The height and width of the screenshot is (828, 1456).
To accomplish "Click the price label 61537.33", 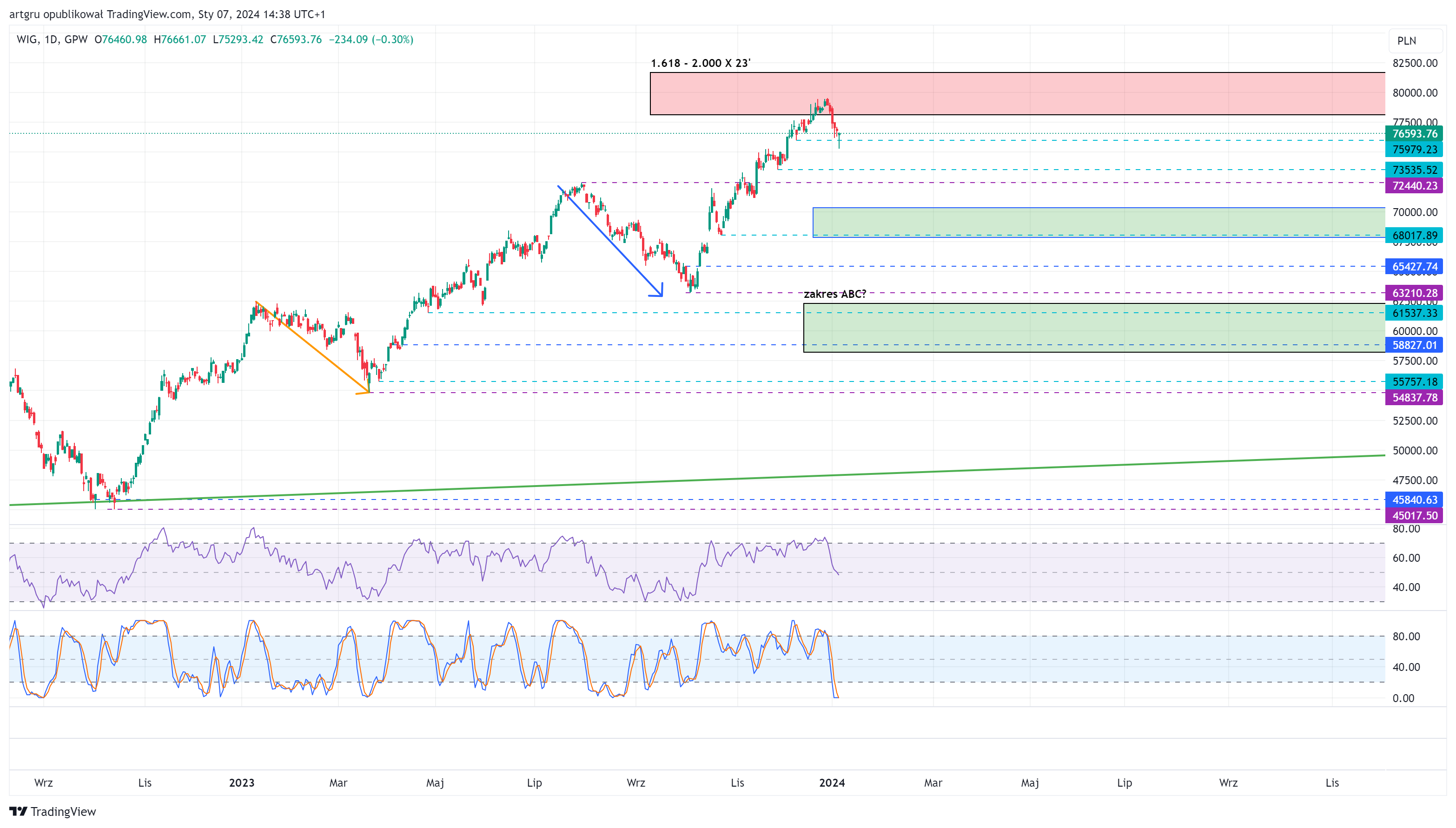I will click(1415, 313).
